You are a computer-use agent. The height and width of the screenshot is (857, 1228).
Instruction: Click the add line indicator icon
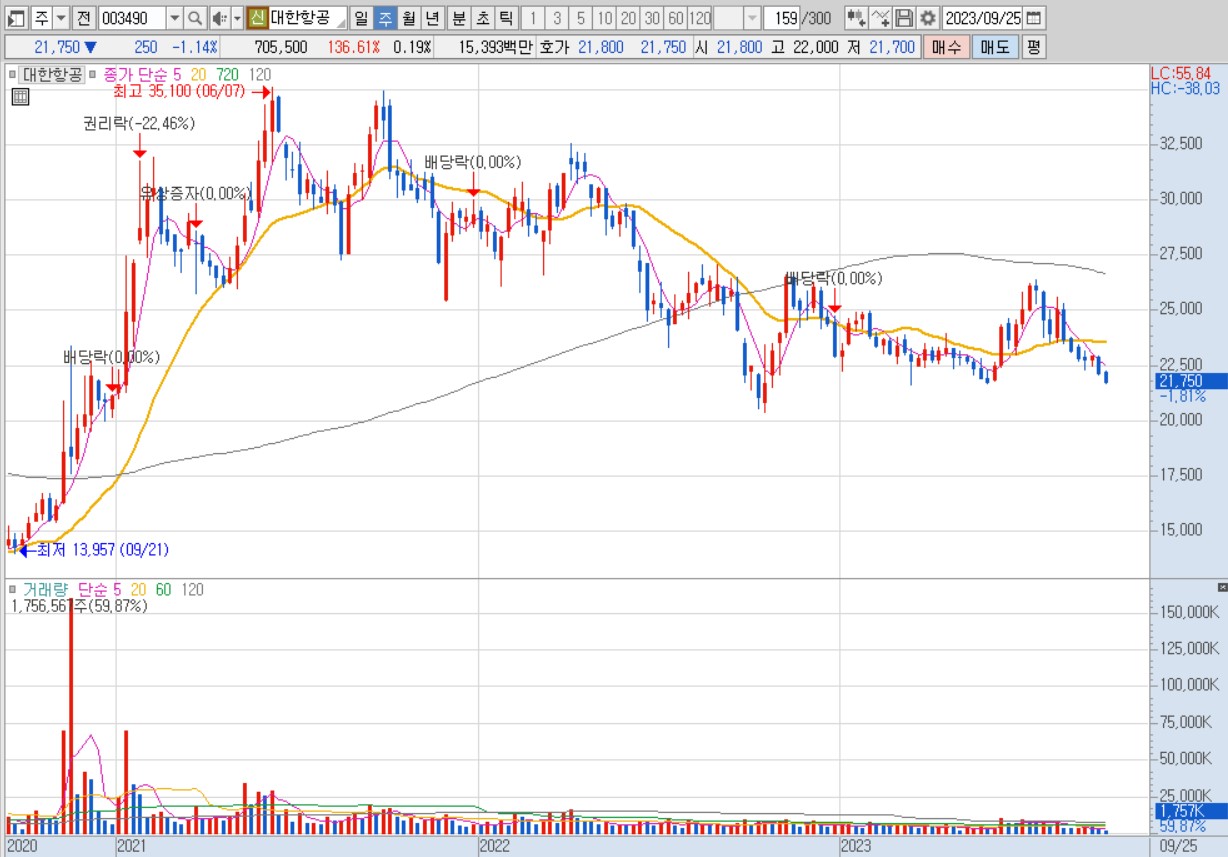pyautogui.click(x=880, y=18)
